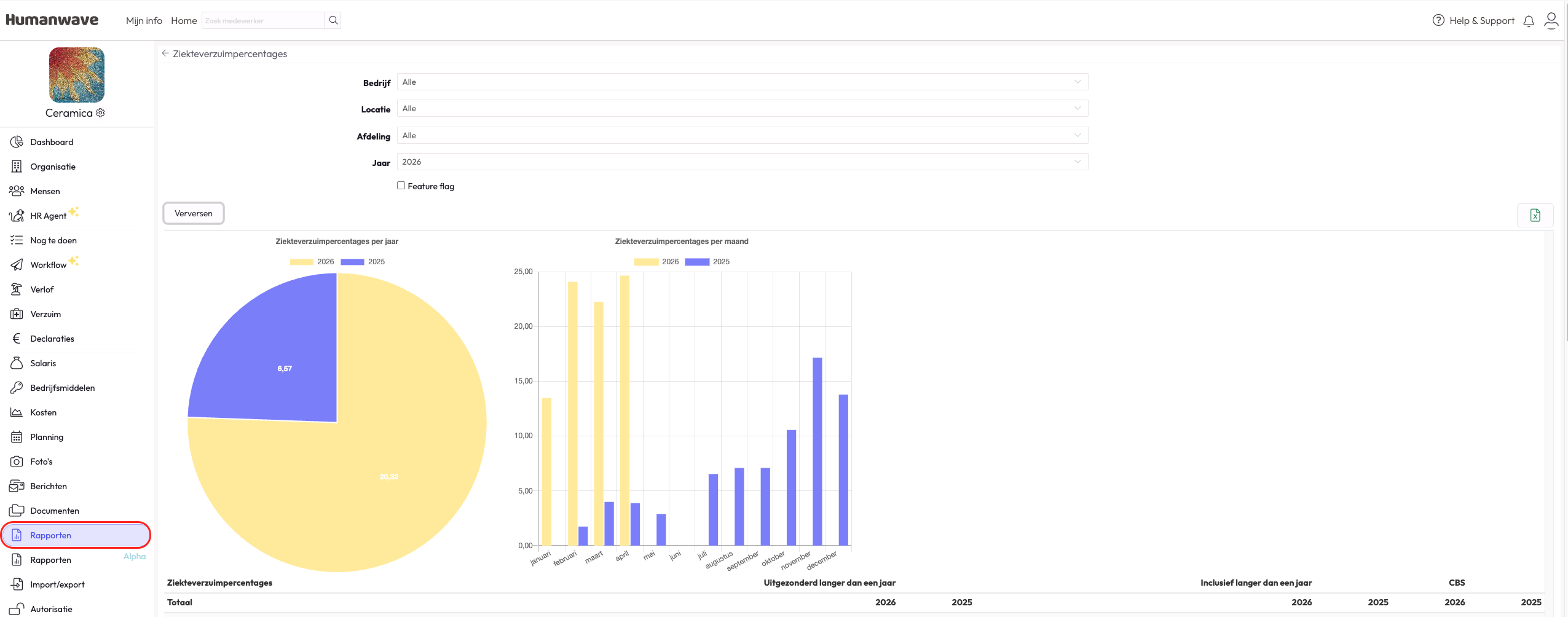Click the Organisatie building icon
The width and height of the screenshot is (1568, 617).
pos(17,167)
